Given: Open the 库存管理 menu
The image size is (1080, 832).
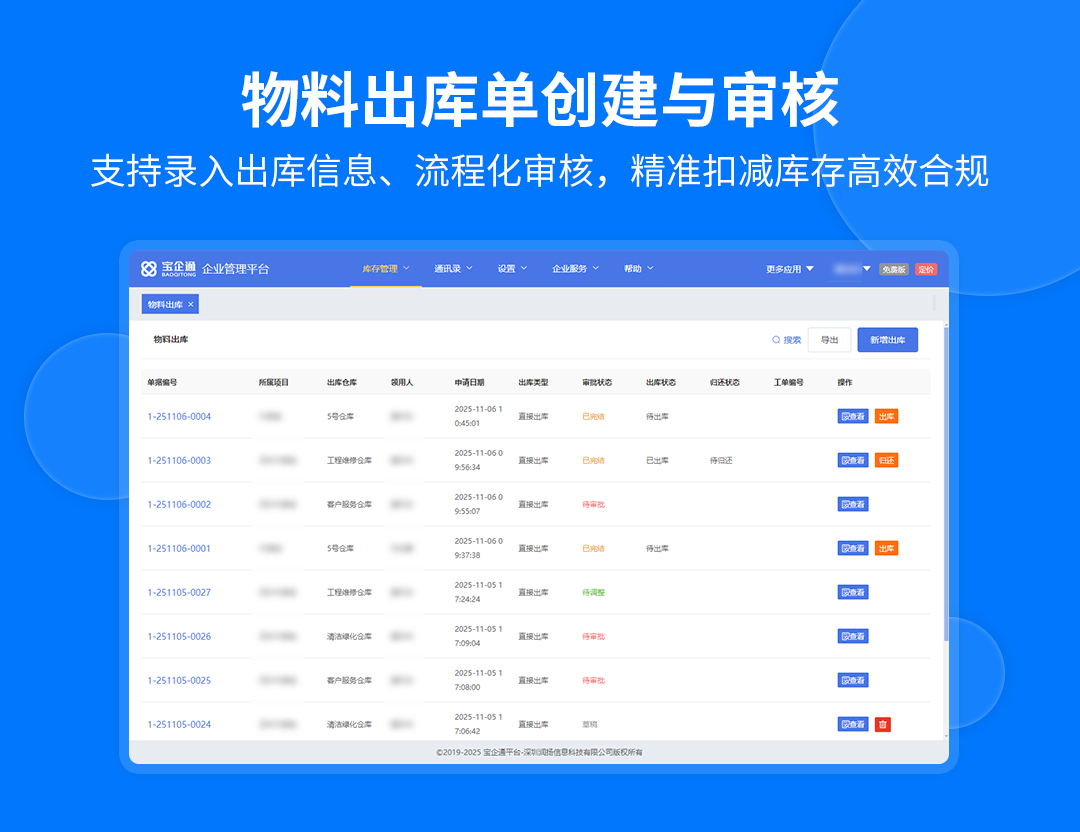Looking at the screenshot, I should [386, 269].
